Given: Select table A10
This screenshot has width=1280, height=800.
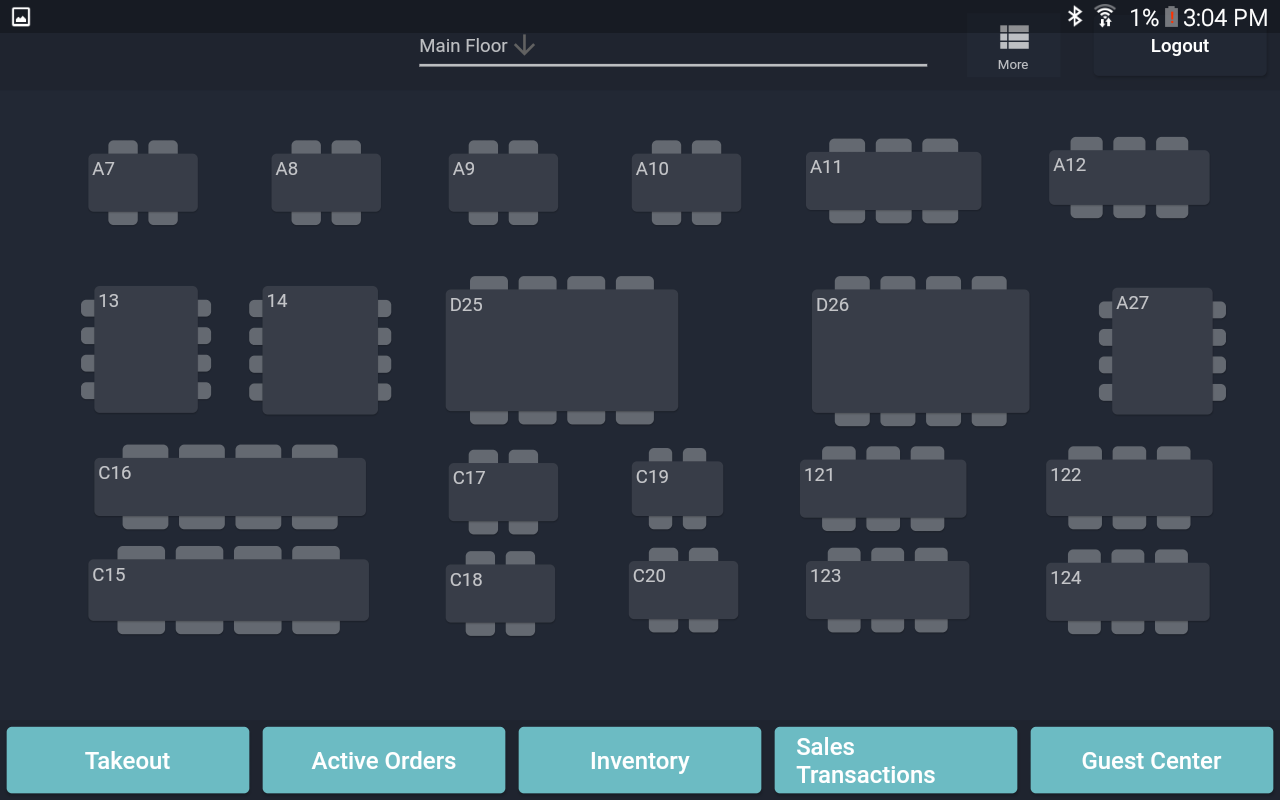Looking at the screenshot, I should click(x=686, y=182).
